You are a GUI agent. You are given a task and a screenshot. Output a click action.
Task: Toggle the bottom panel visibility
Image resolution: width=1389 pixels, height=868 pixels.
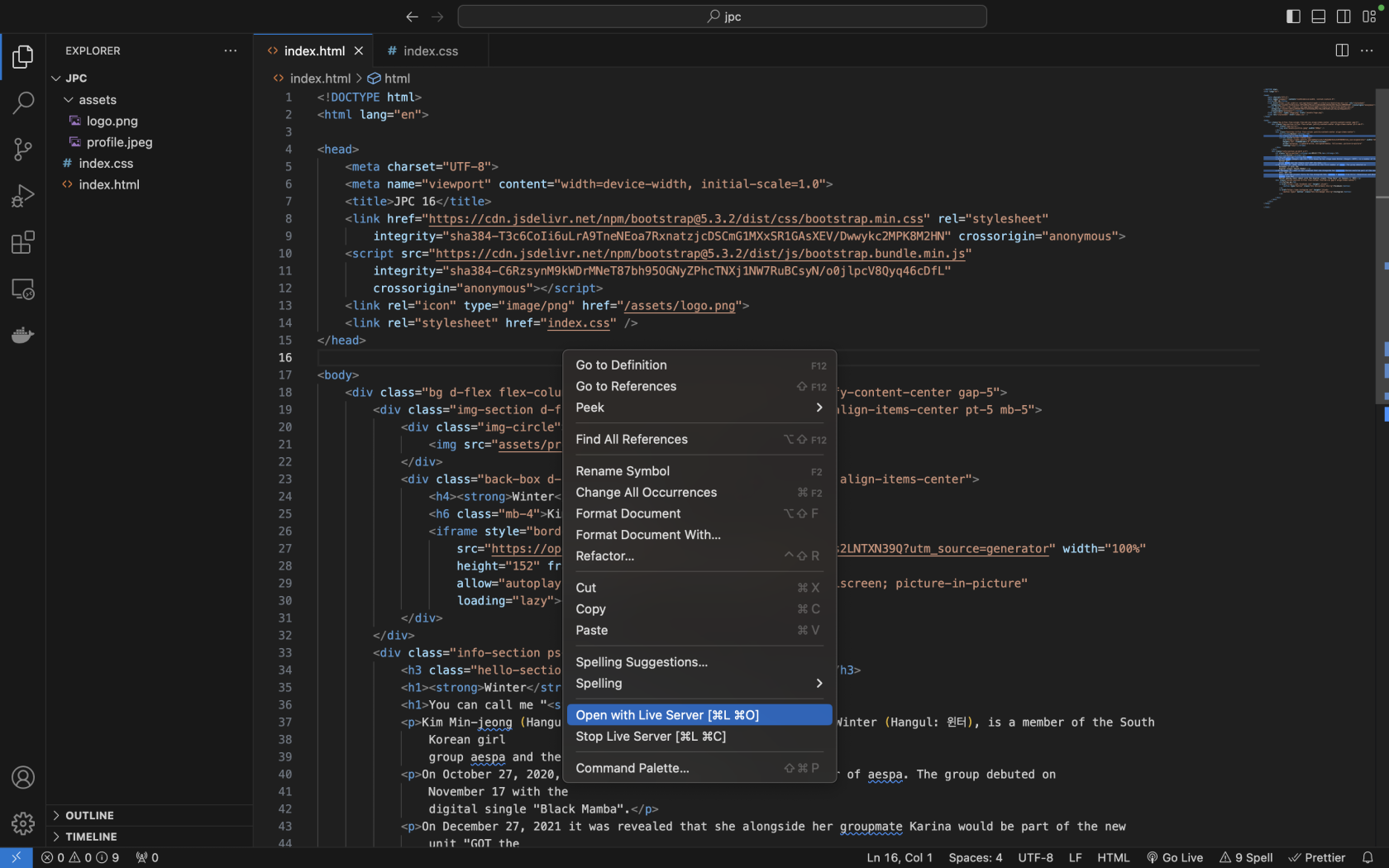point(1319,17)
